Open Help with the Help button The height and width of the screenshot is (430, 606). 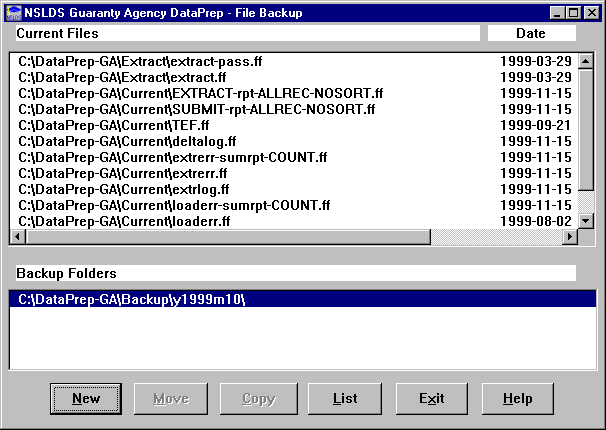pyautogui.click(x=517, y=399)
